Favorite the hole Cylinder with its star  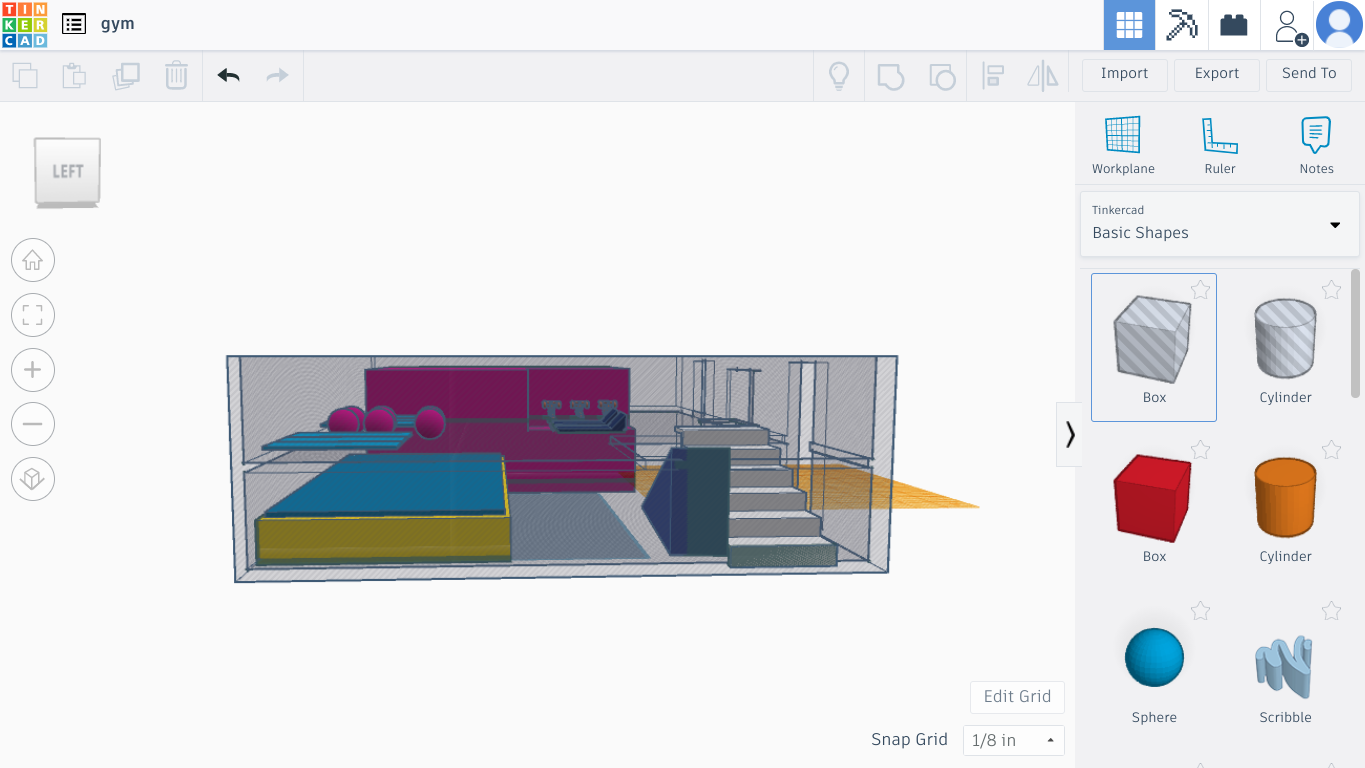tap(1331, 290)
